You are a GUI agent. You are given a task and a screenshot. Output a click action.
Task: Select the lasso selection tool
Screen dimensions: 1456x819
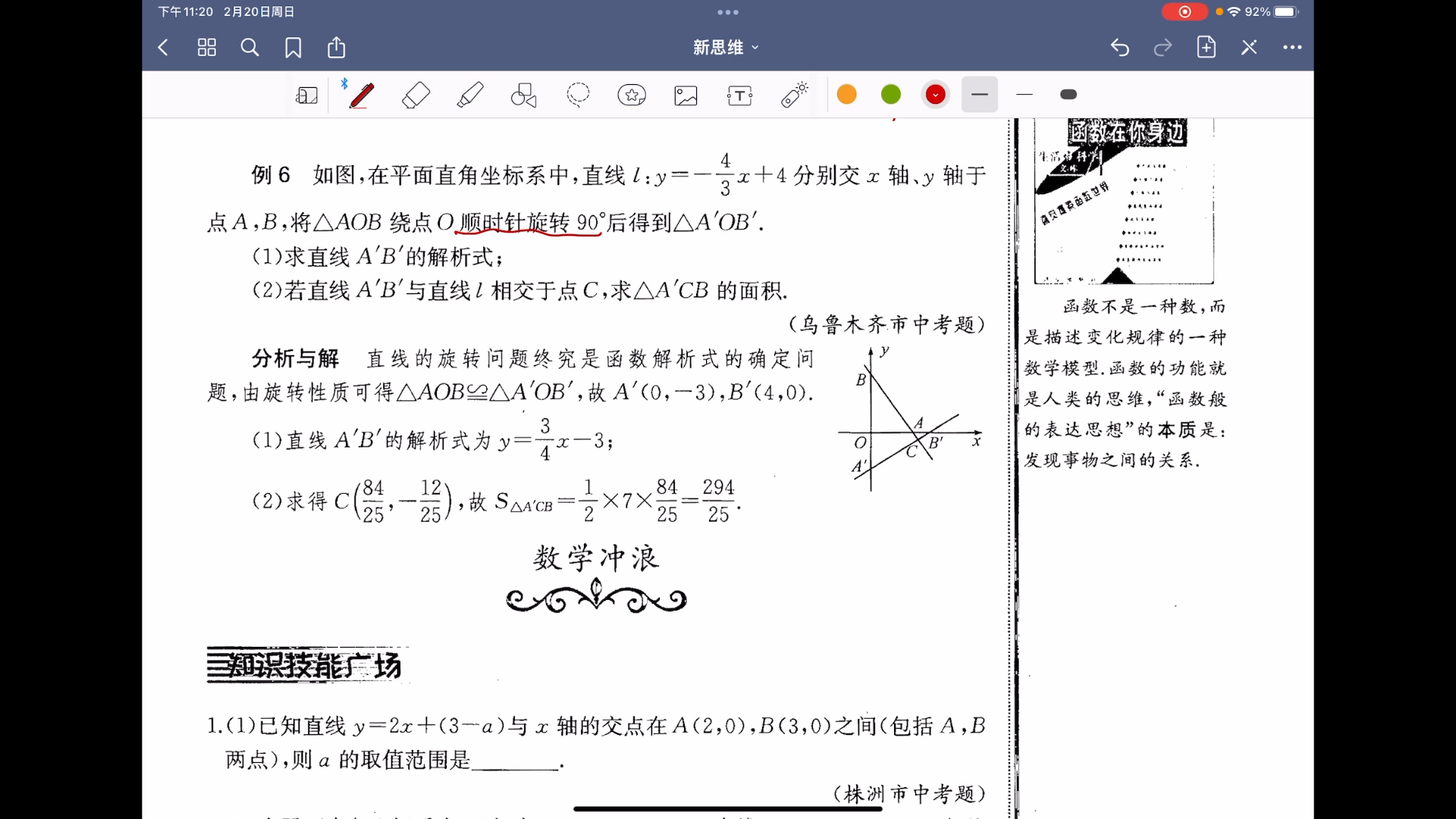[577, 94]
